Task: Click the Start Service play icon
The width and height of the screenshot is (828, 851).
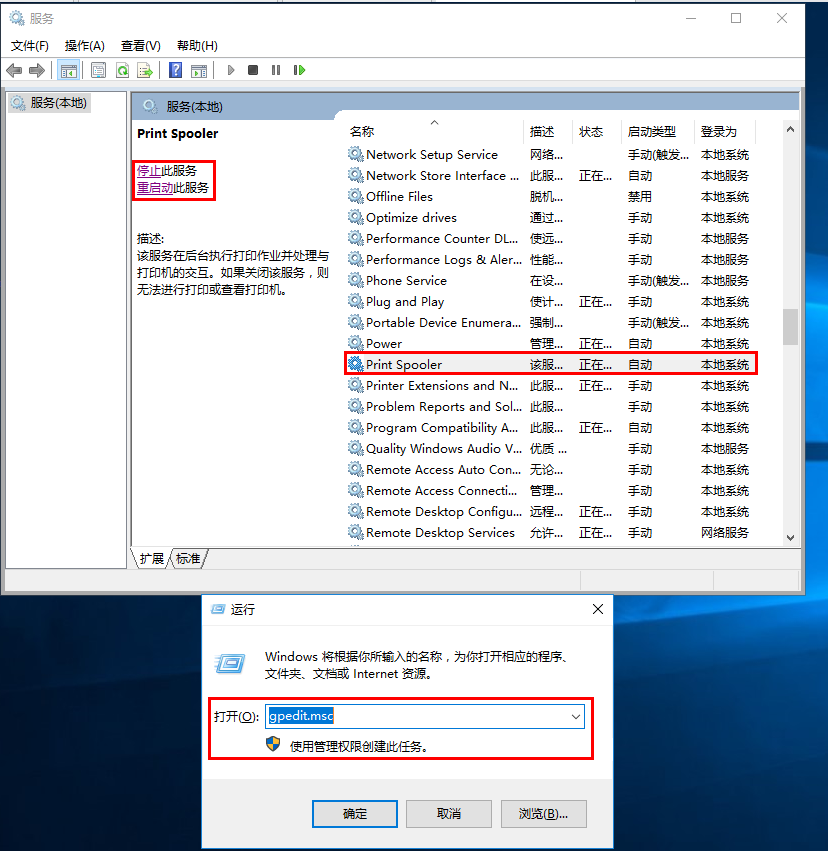Action: (231, 70)
